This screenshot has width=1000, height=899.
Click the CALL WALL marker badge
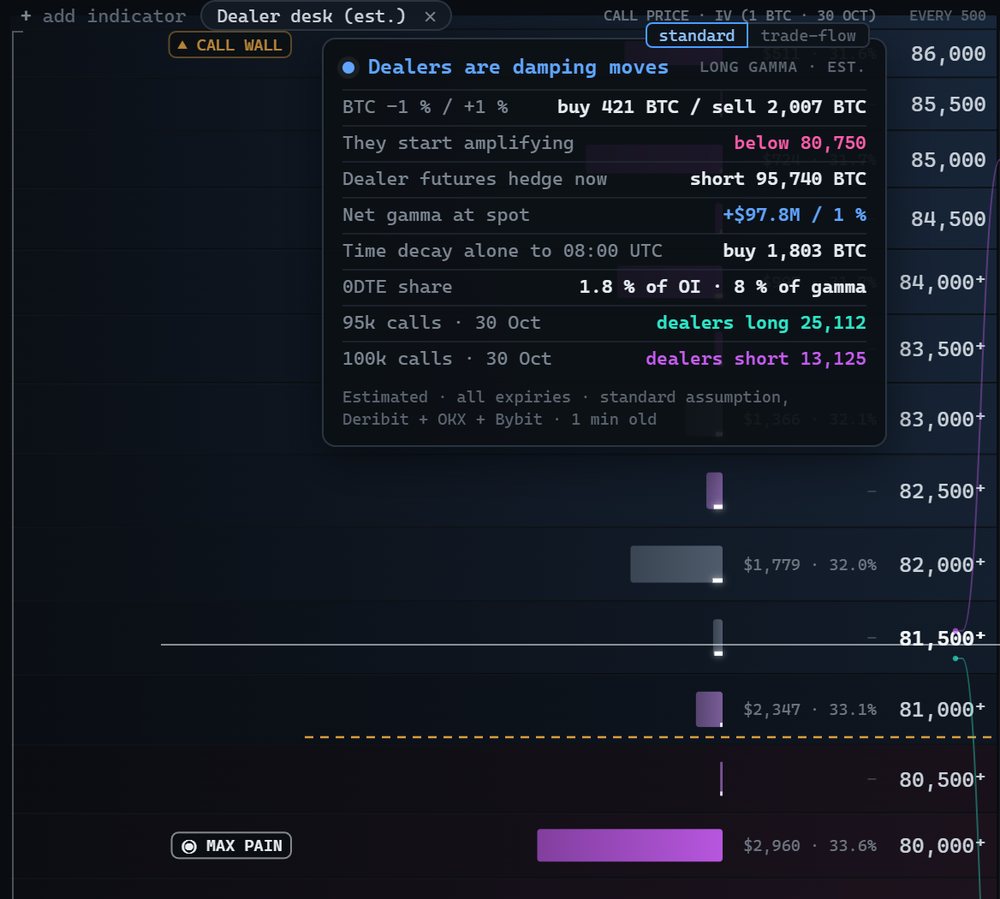tap(230, 45)
